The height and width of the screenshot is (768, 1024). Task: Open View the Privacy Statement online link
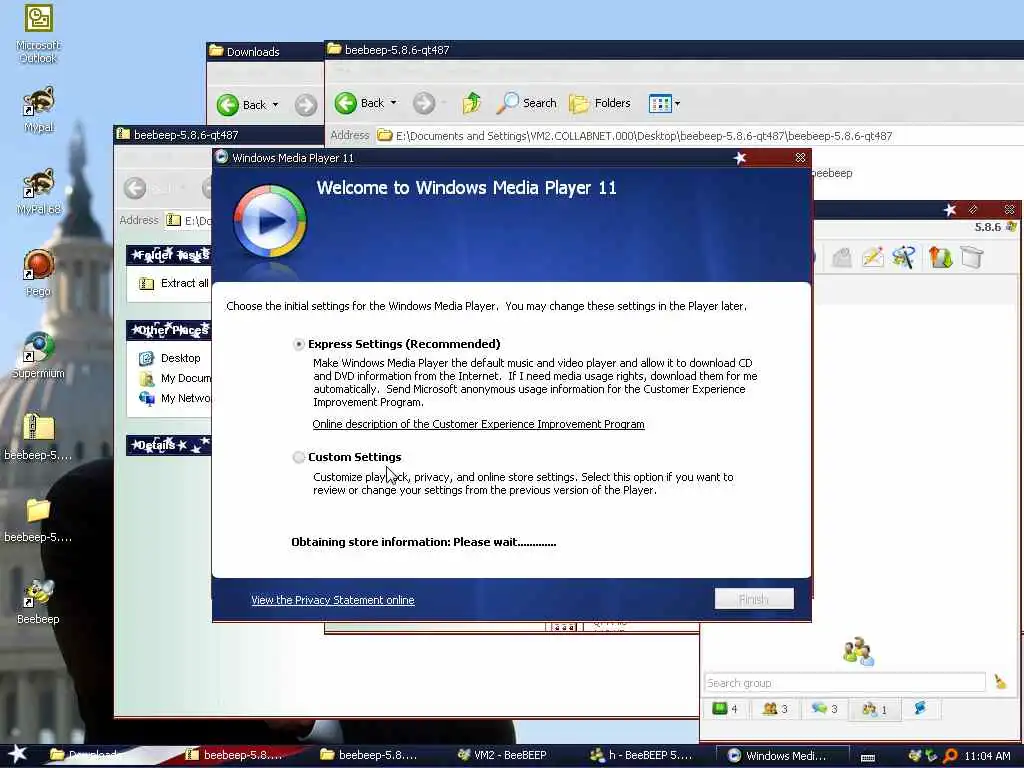pos(332,600)
